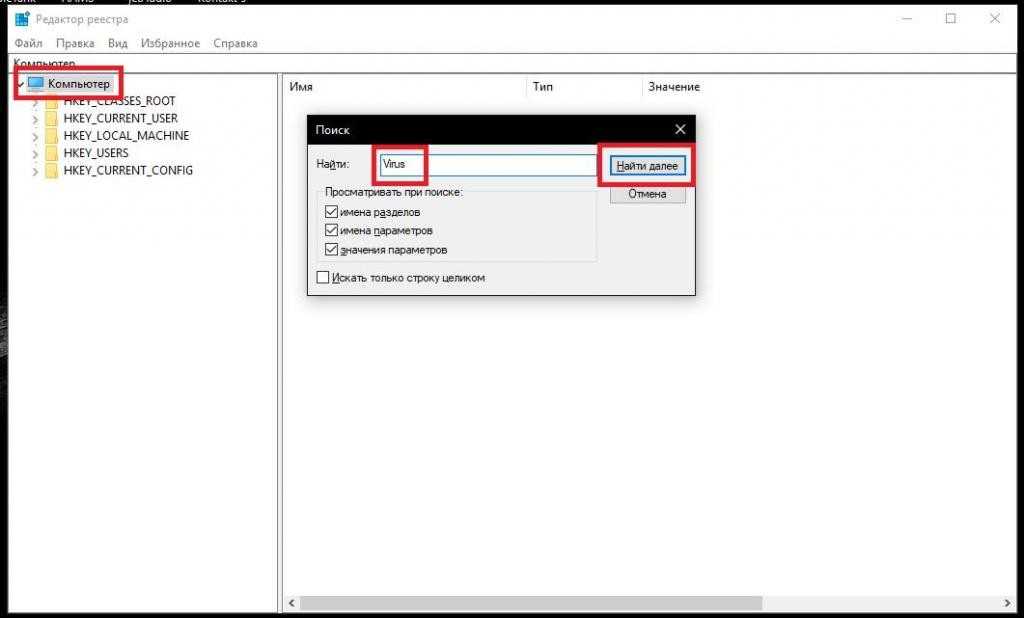The height and width of the screenshot is (618, 1024).
Task: Expand the HKEY_USERS branch
Action: [35, 154]
